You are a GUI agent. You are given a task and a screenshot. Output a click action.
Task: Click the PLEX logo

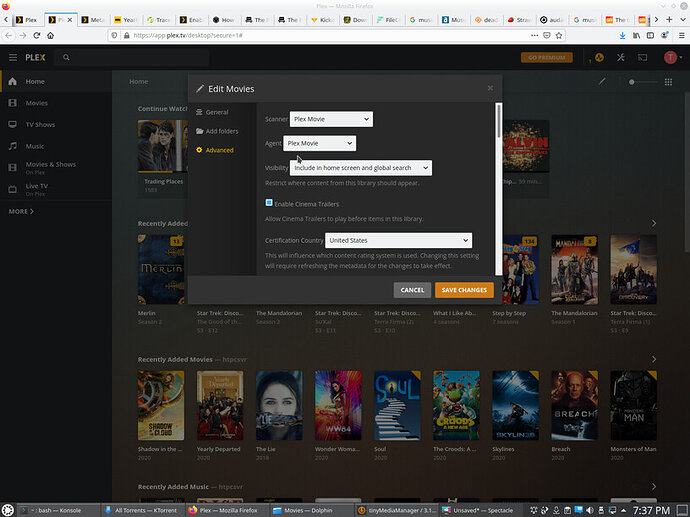click(35, 58)
